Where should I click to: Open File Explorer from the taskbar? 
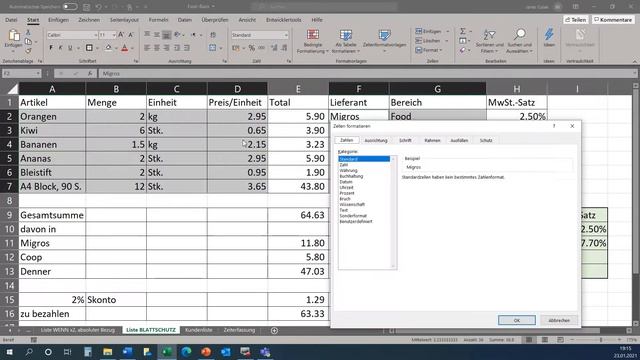[x=107, y=351]
